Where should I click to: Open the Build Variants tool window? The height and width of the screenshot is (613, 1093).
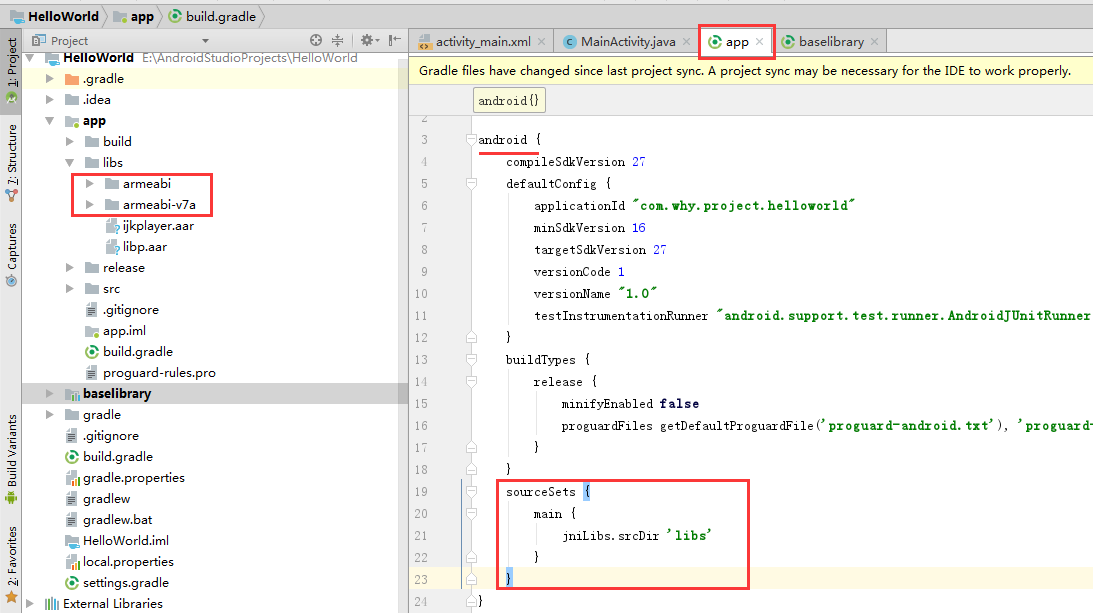click(11, 459)
